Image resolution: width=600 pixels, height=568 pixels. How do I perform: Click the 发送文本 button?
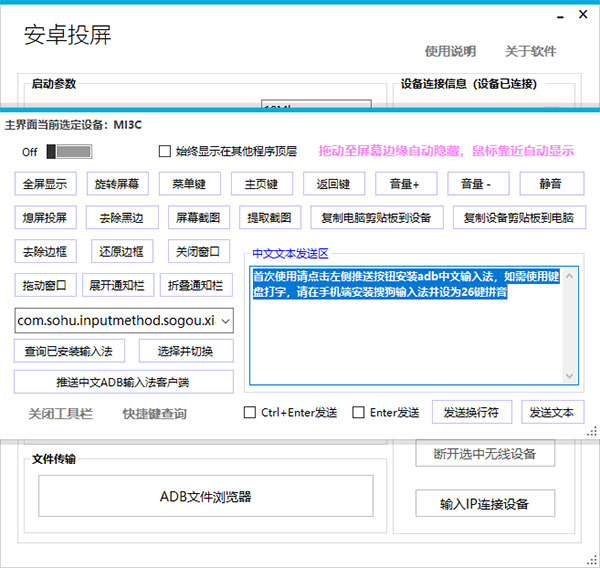point(552,413)
